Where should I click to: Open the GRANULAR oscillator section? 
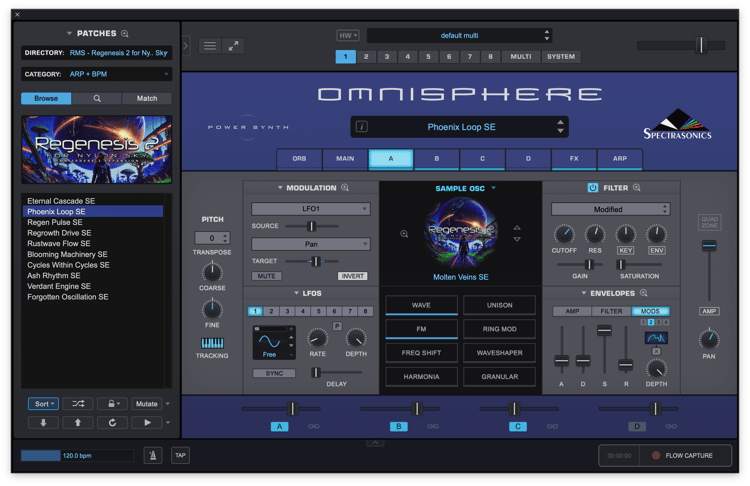pos(500,376)
